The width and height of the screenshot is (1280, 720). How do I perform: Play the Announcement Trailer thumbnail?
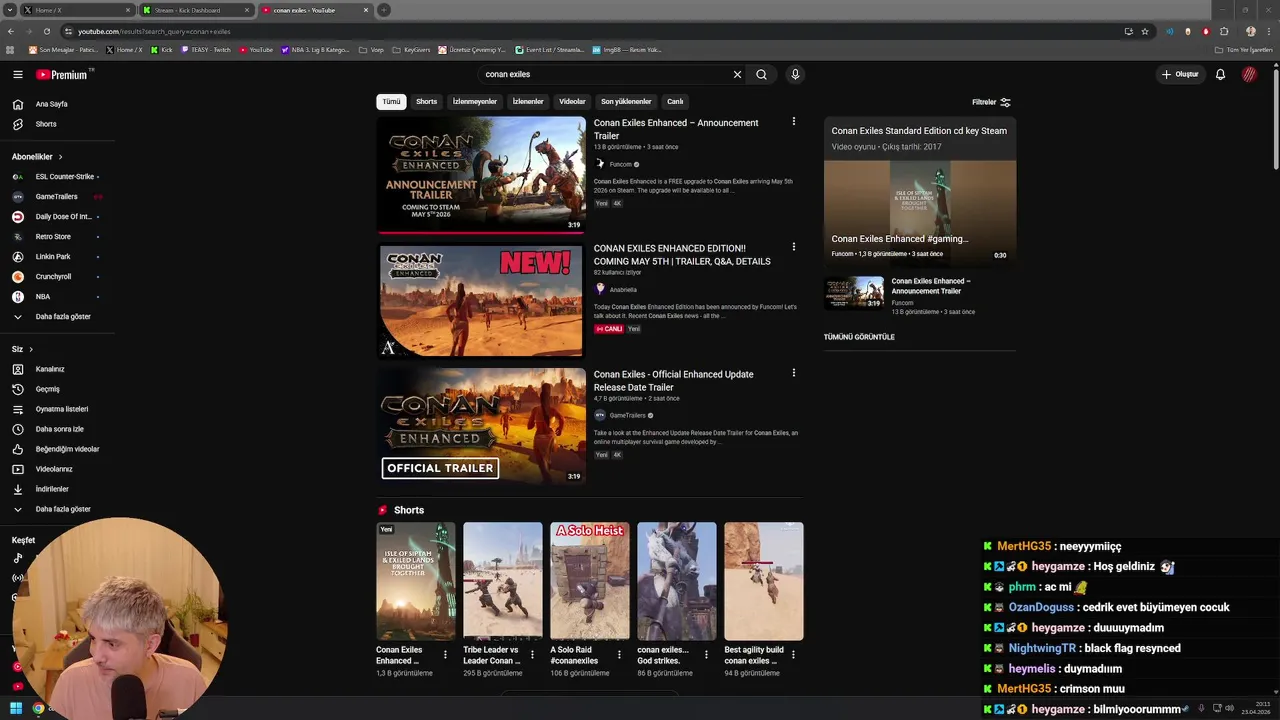point(481,175)
